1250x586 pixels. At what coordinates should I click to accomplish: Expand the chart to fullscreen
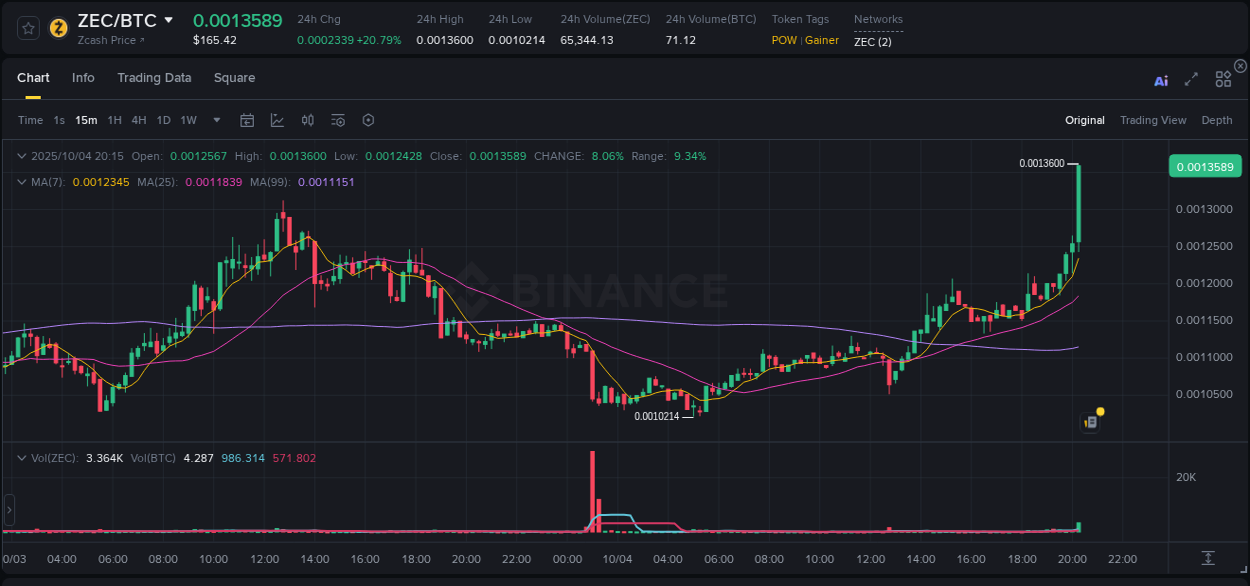click(1190, 81)
